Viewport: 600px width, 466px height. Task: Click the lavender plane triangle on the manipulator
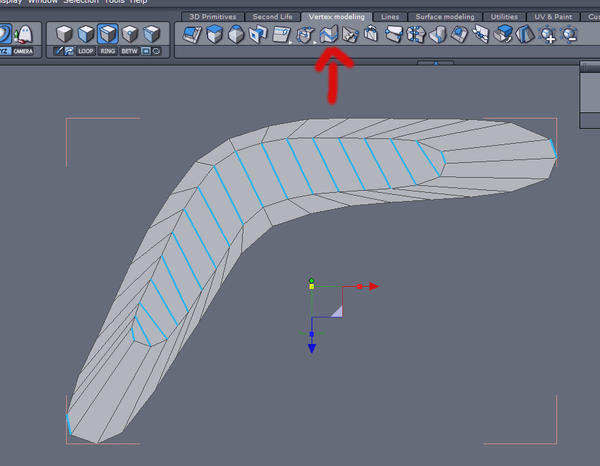pos(338,312)
